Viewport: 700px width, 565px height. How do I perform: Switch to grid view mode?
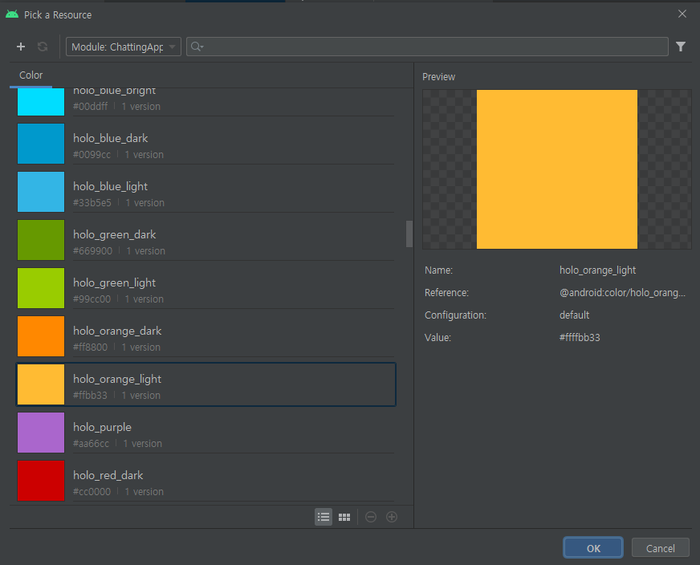[x=344, y=517]
